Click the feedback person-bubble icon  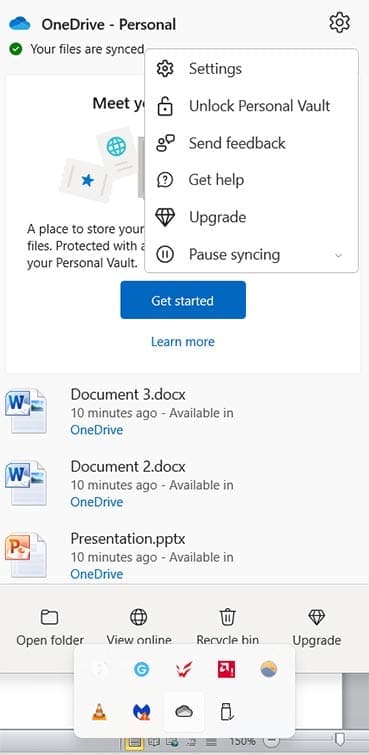pos(165,143)
